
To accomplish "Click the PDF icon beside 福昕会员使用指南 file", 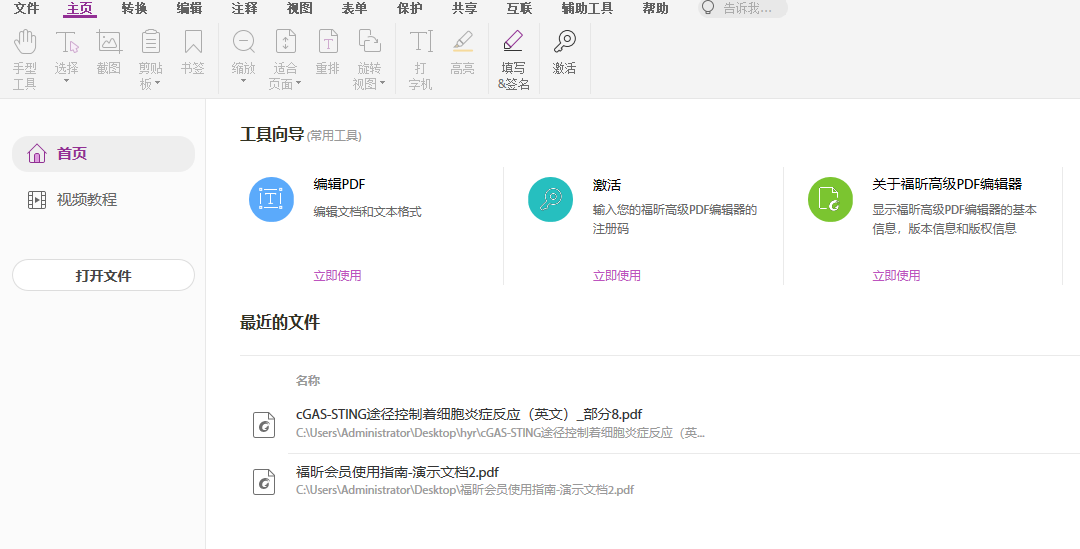I will (264, 481).
